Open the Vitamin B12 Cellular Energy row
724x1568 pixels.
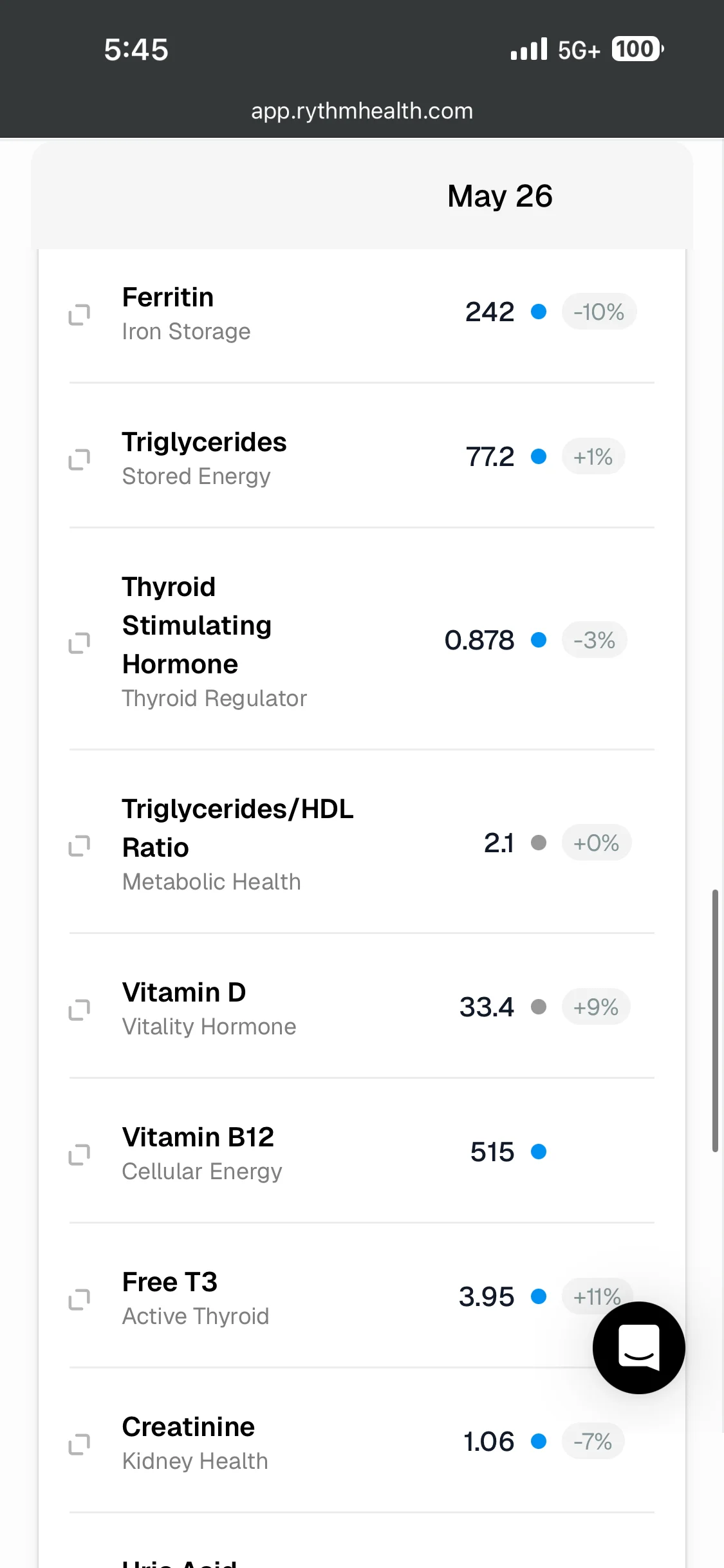pos(362,1152)
